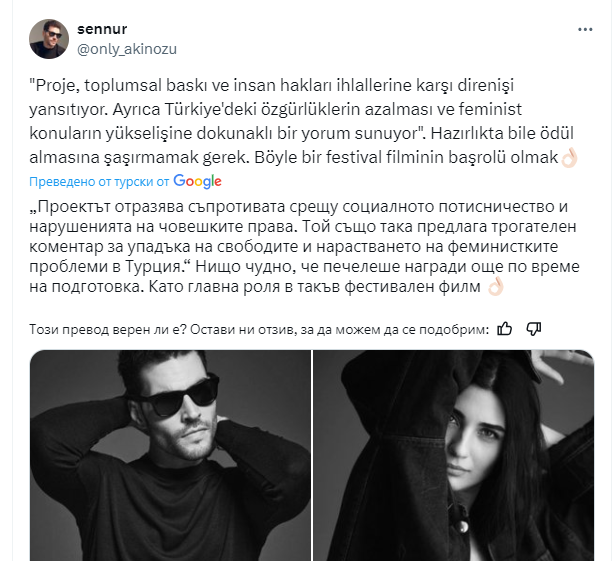The height and width of the screenshot is (561, 613).
Task: Click the Google logo beside translation label
Action: 197,181
